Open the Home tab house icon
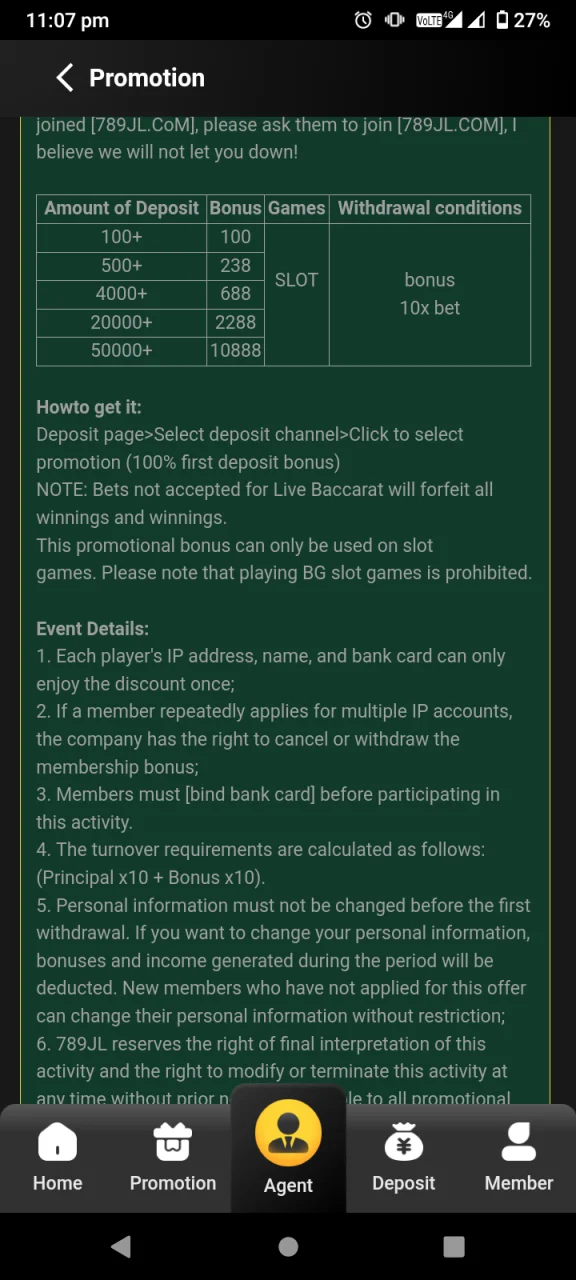The height and width of the screenshot is (1280, 576). click(57, 1141)
